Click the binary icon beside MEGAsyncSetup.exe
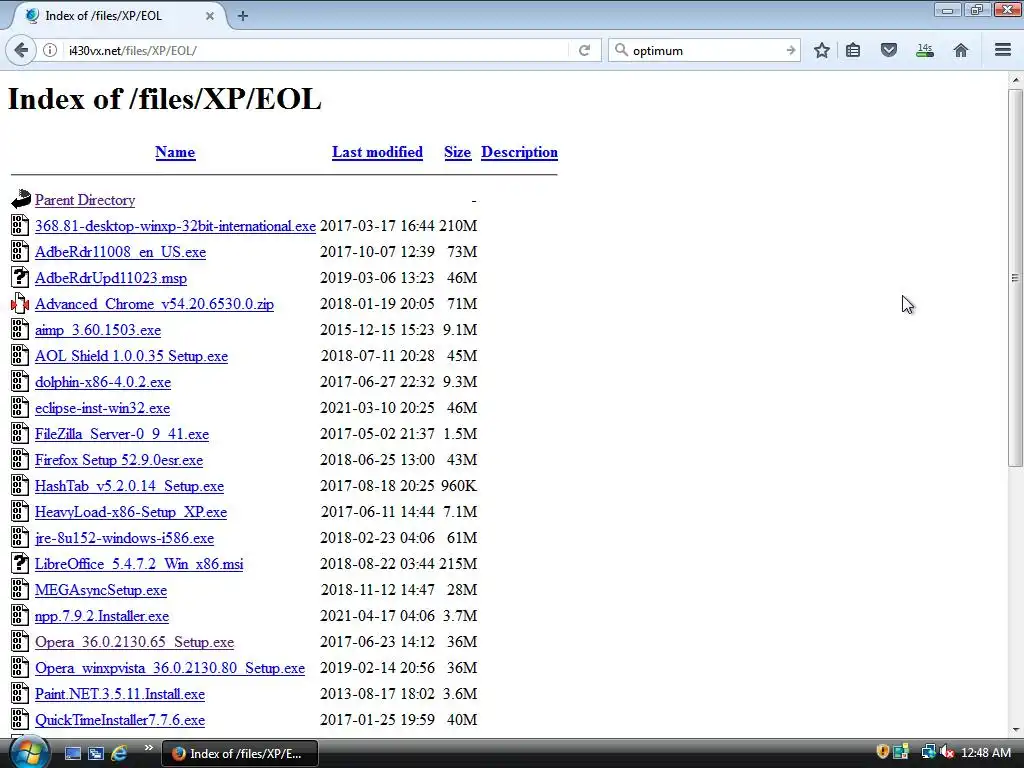Viewport: 1024px width, 768px height. coord(20,589)
